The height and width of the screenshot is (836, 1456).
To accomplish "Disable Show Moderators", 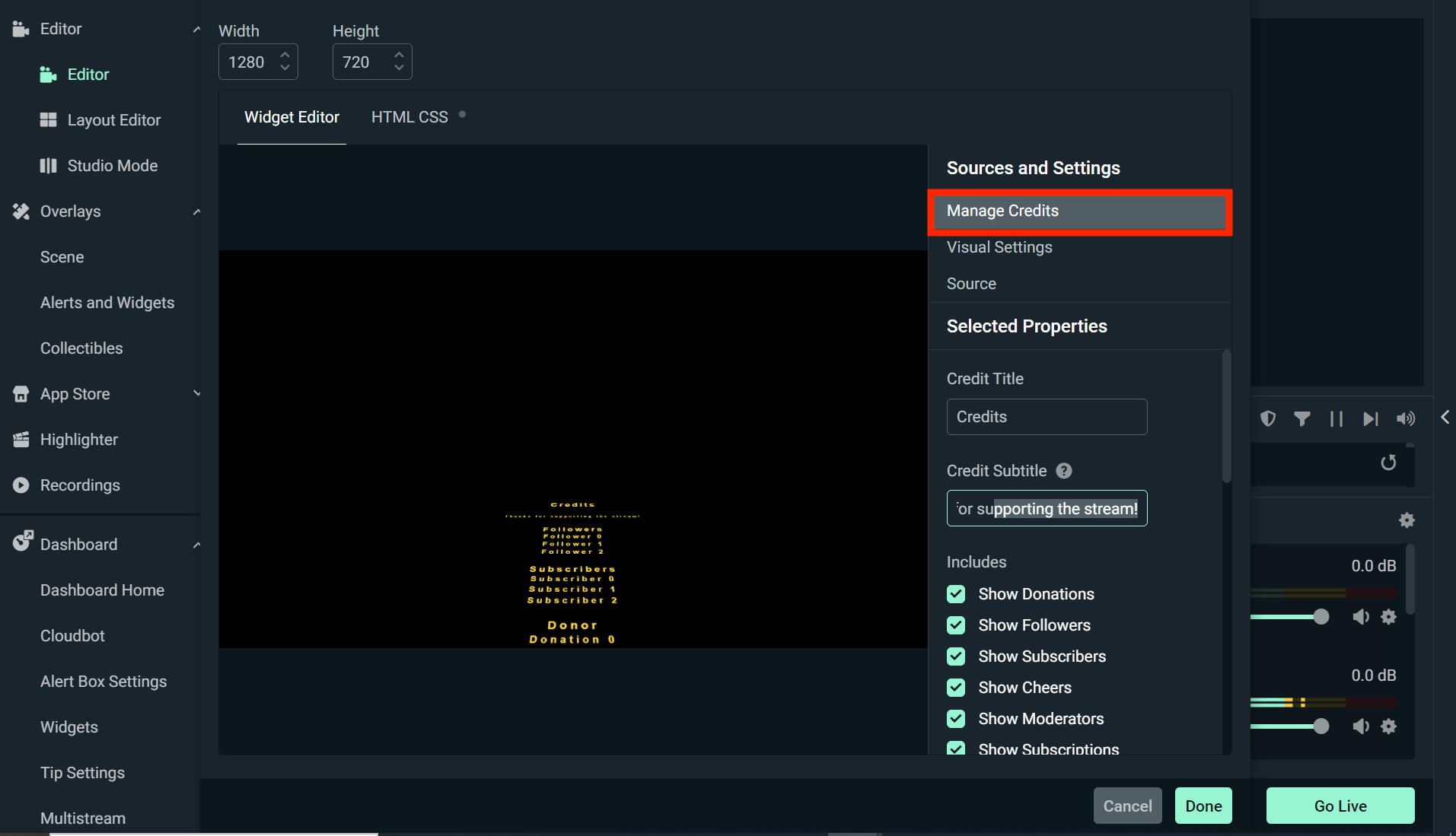I will [956, 719].
